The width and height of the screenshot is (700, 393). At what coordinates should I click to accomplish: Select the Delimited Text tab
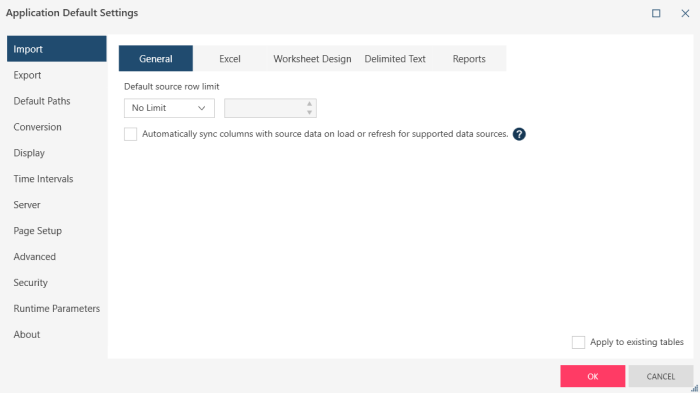(x=395, y=59)
